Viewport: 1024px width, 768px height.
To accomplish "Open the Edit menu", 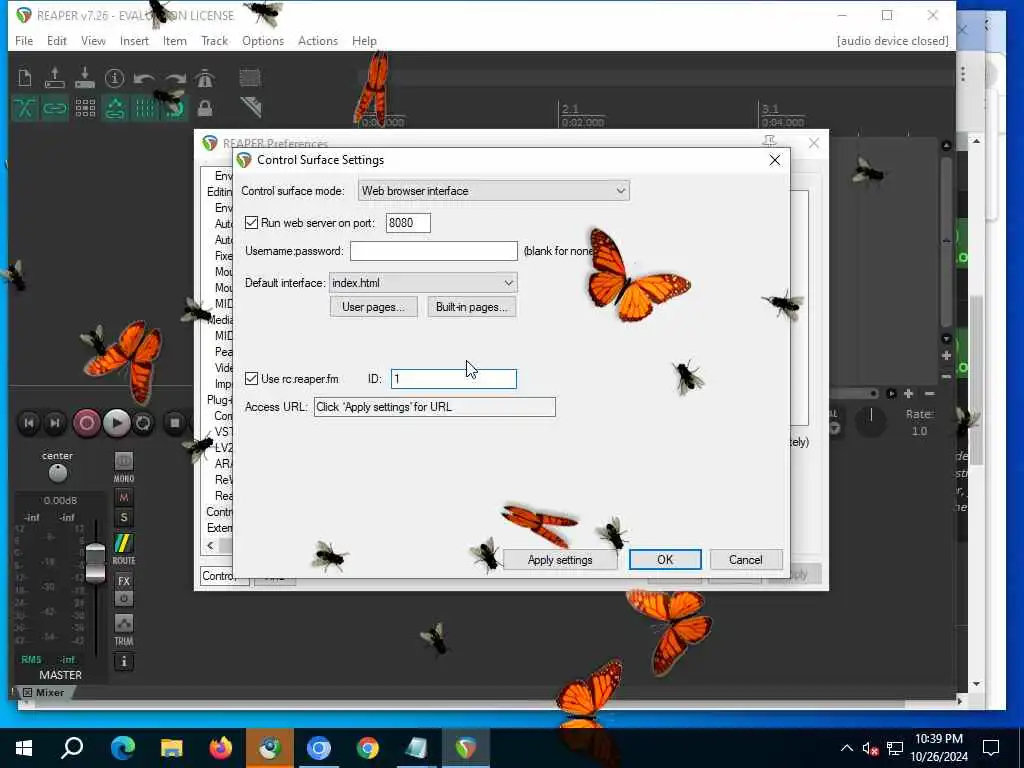I will [57, 40].
